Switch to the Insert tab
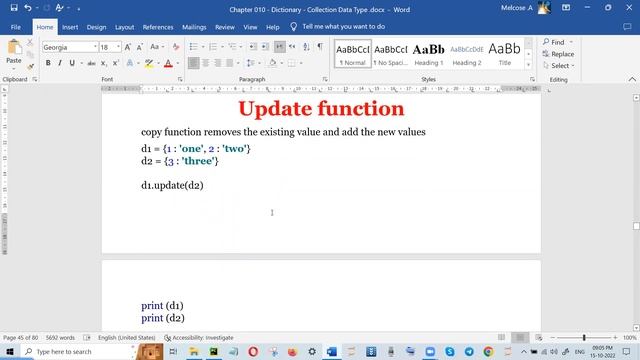640x360 pixels. point(70,27)
